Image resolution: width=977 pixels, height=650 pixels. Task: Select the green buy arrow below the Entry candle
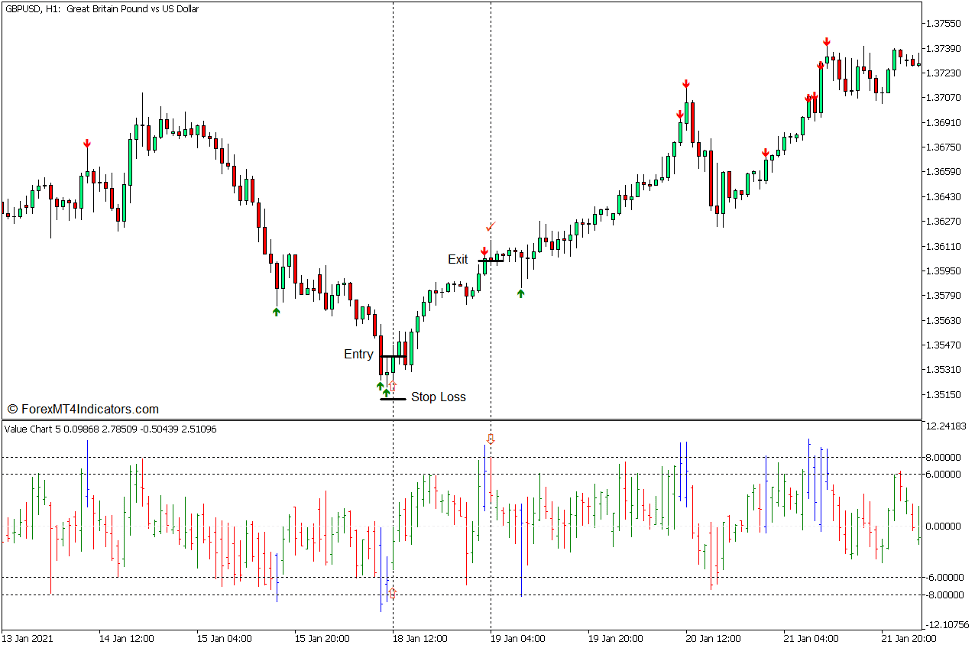[380, 386]
